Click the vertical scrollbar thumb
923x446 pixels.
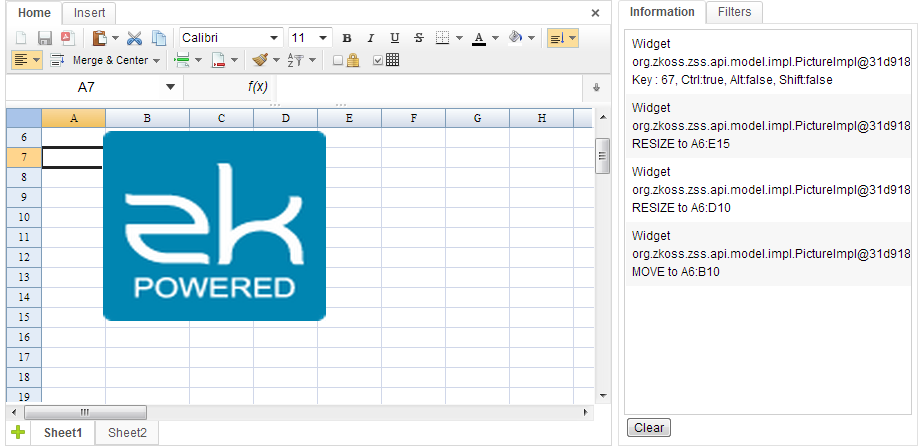[602, 156]
